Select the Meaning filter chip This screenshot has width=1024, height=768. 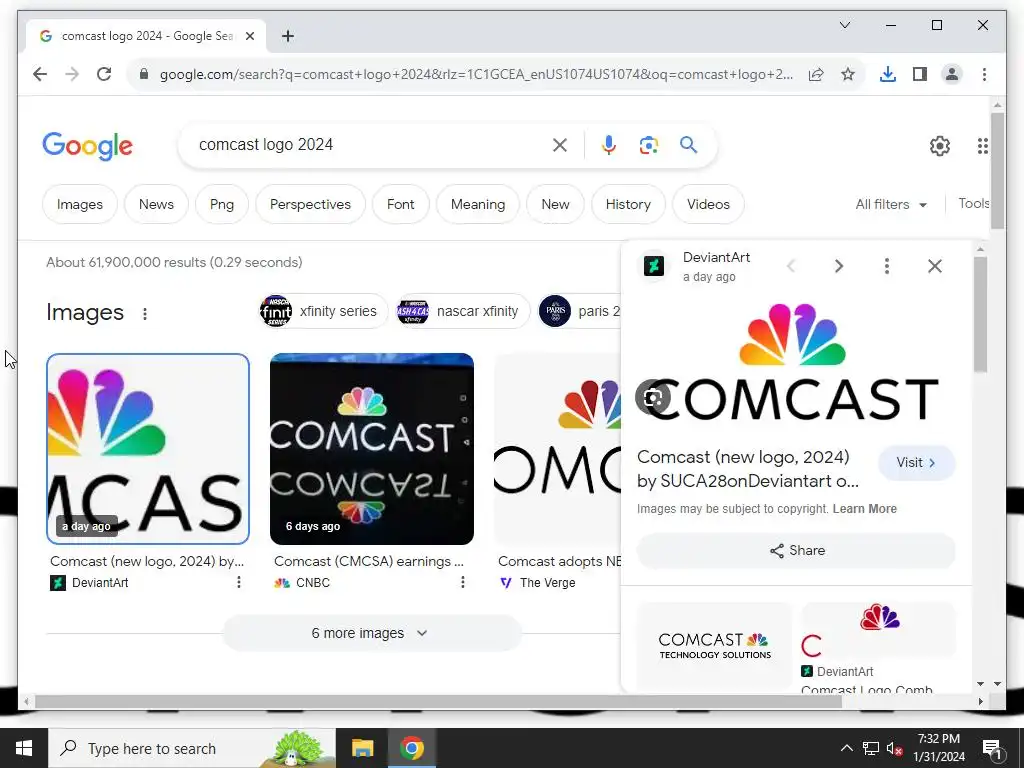pyautogui.click(x=478, y=204)
